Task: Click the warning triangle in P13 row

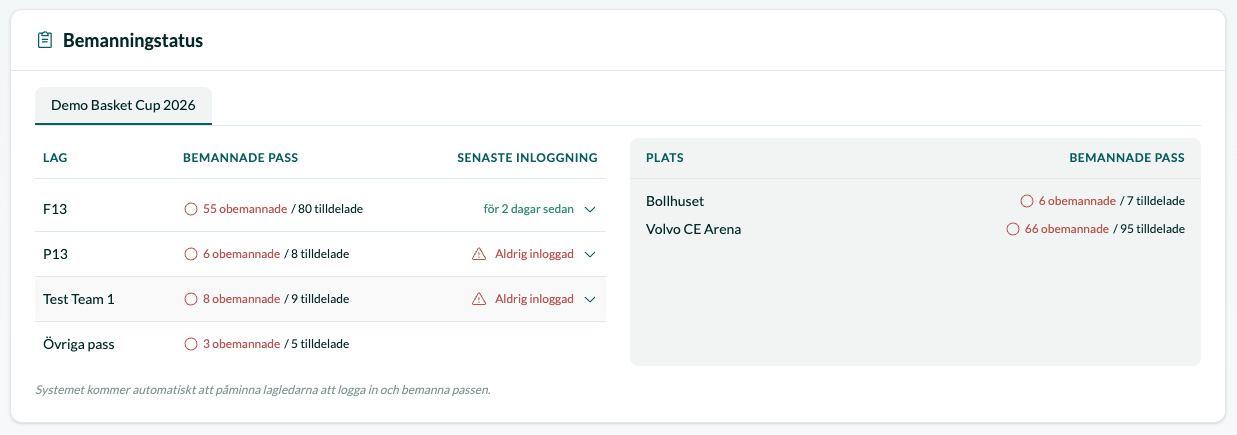Action: click(x=479, y=254)
